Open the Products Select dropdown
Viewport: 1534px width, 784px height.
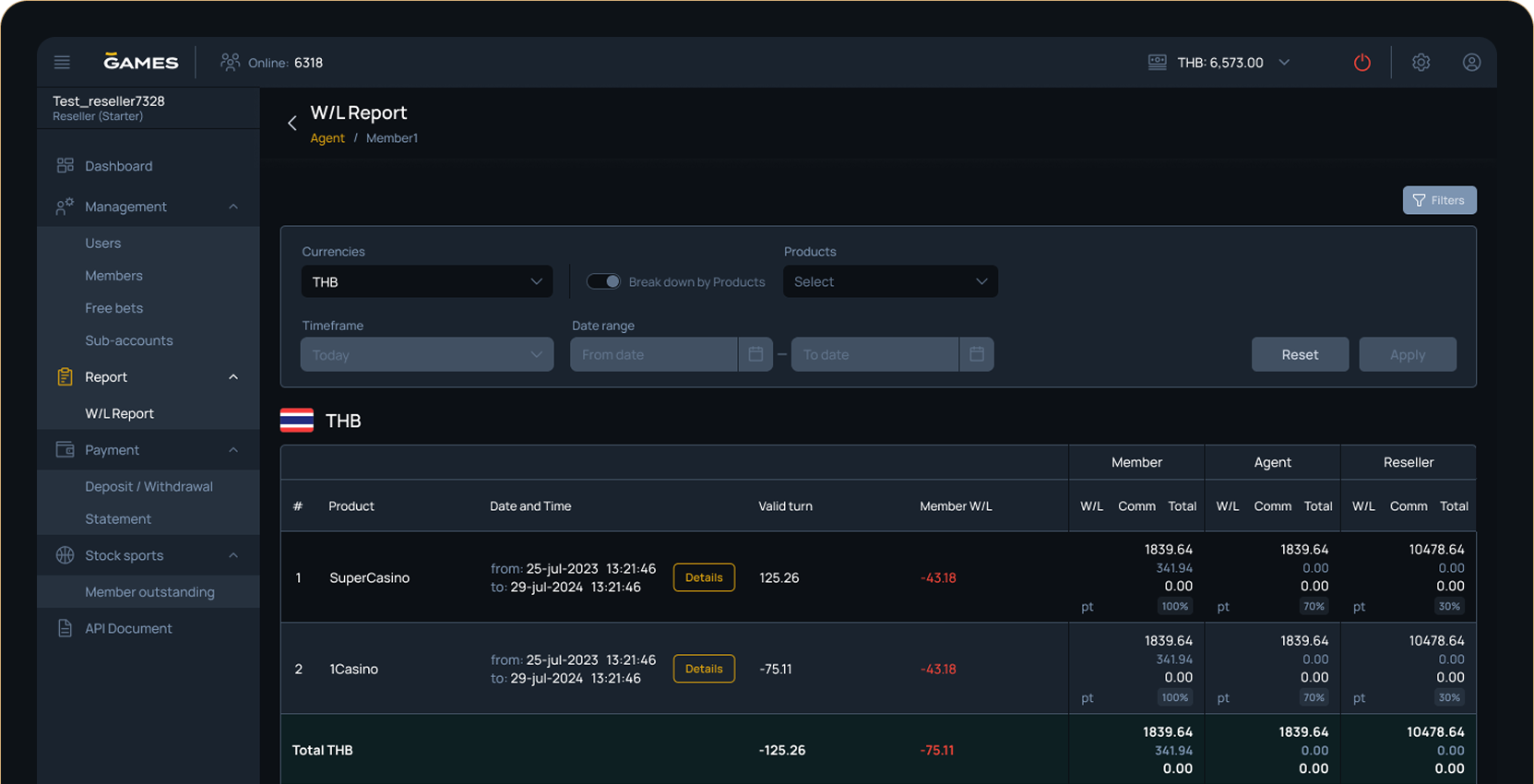[x=889, y=281]
